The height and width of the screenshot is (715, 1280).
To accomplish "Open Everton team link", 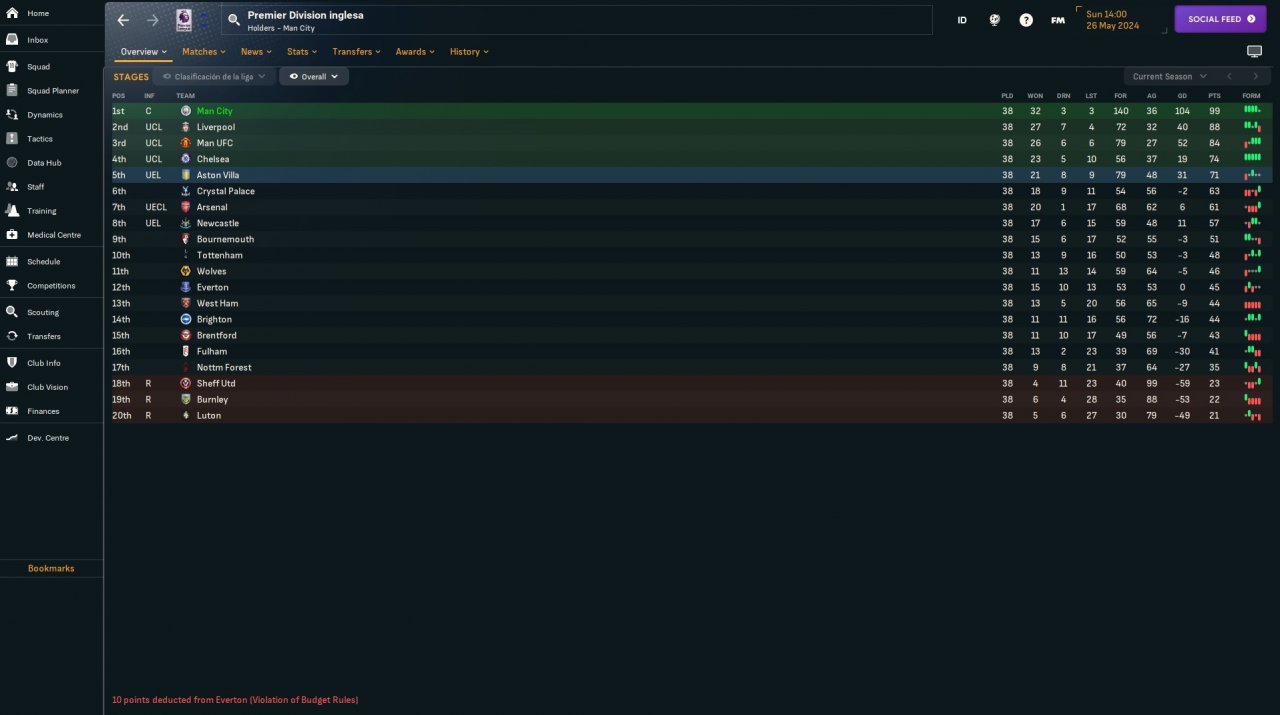I will [x=213, y=287].
